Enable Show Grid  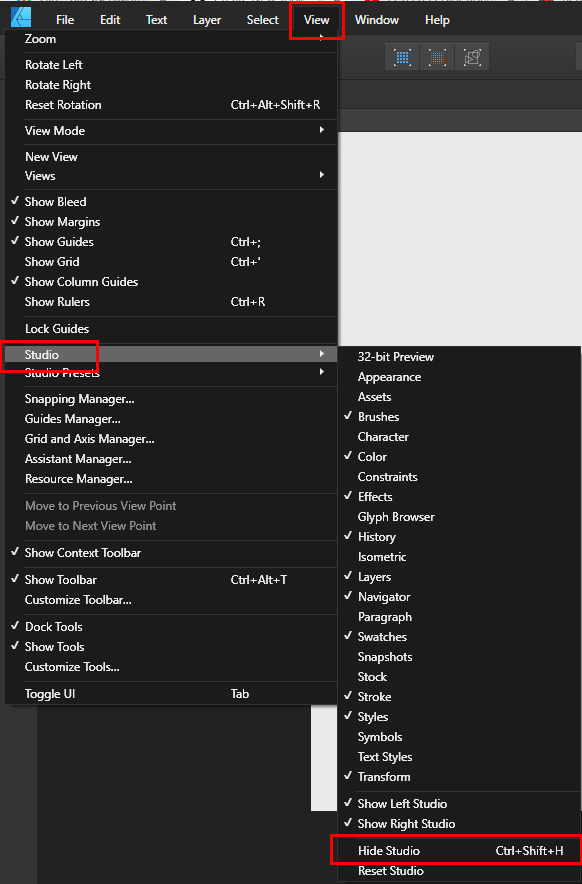tap(51, 261)
